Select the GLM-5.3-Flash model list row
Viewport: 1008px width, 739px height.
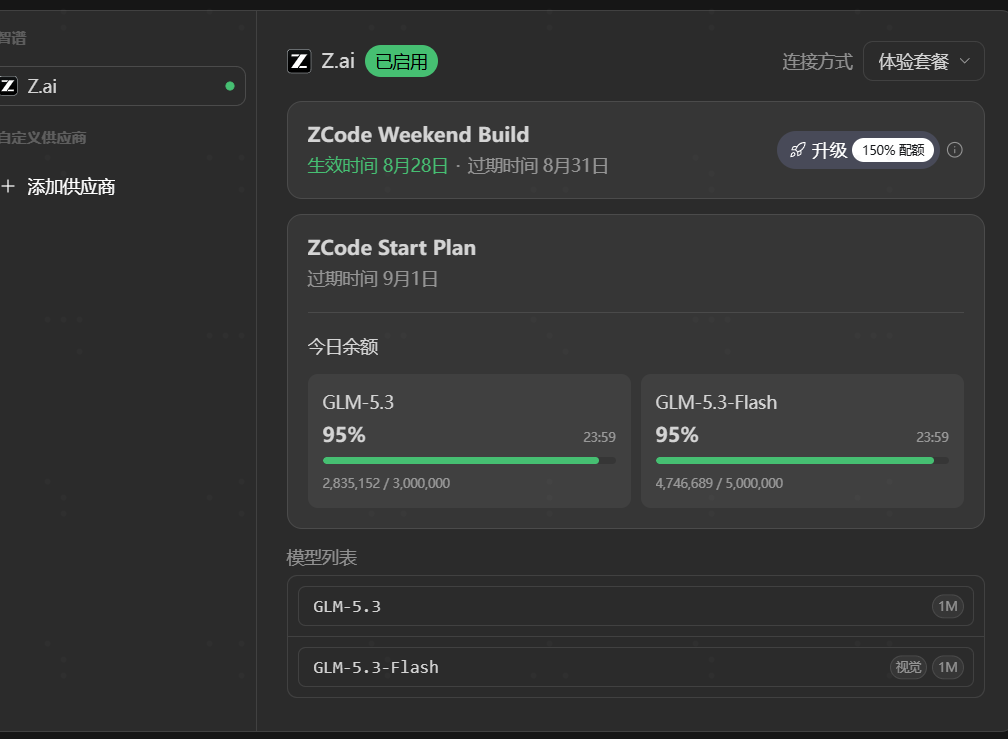click(x=636, y=667)
